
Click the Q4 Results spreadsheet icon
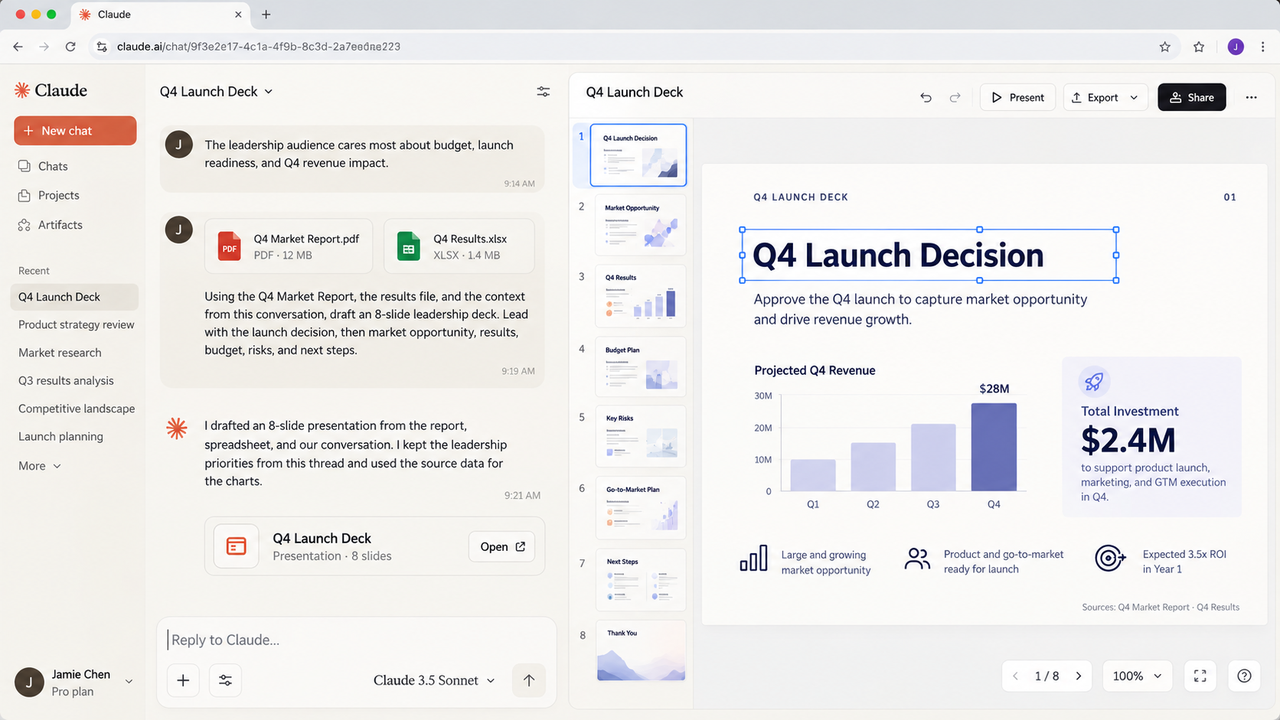click(408, 247)
